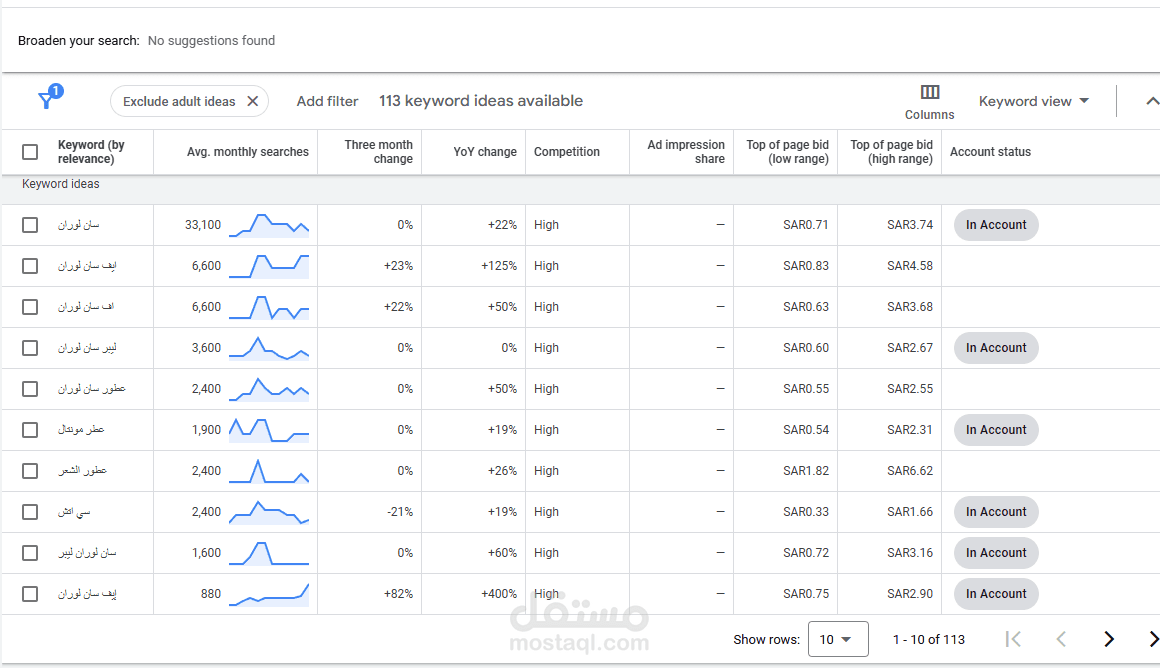
Task: Open the Show rows dropdown
Action: pos(837,639)
